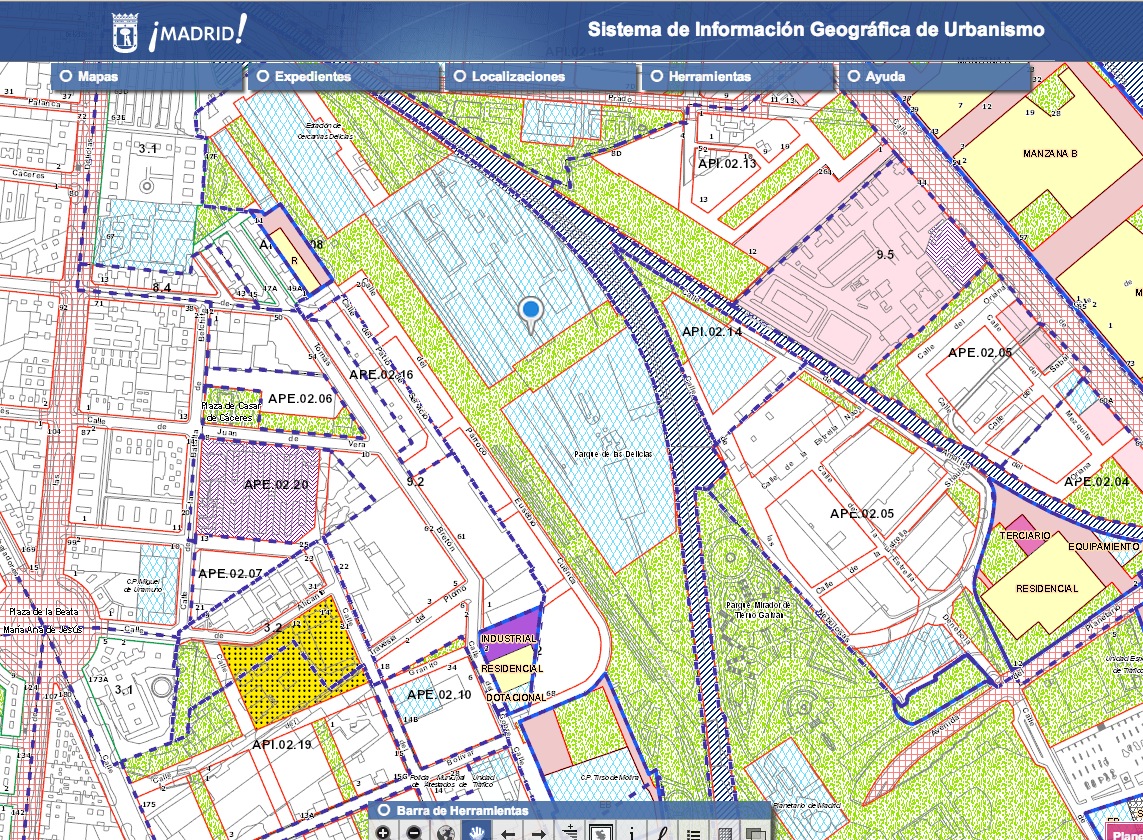Image resolution: width=1143 pixels, height=840 pixels.
Task: Select the measure tool in toolbar
Action: 663,833
